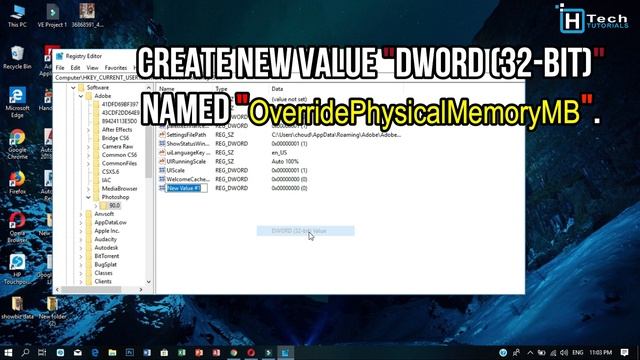Viewport: 640px width, 360px height.
Task: Click the Registry Editor title bar icon
Action: click(x=60, y=56)
